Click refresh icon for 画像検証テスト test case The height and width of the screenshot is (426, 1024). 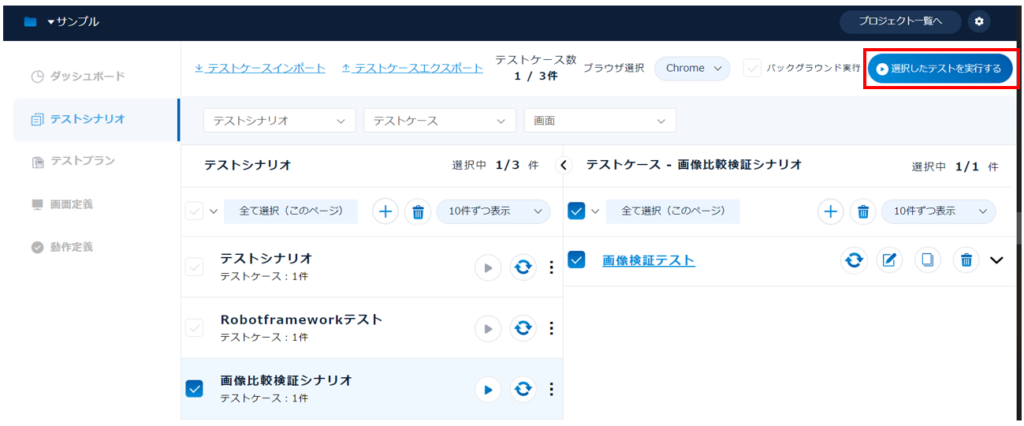(x=853, y=260)
